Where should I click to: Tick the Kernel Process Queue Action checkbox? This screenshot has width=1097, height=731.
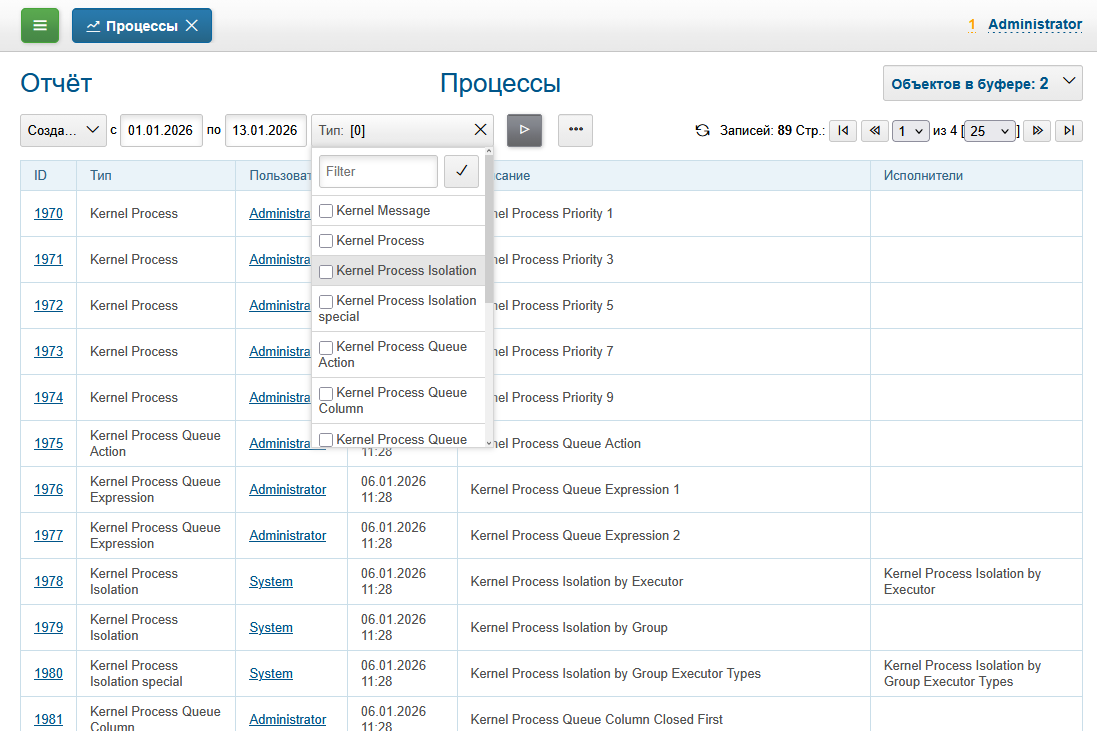point(326,347)
